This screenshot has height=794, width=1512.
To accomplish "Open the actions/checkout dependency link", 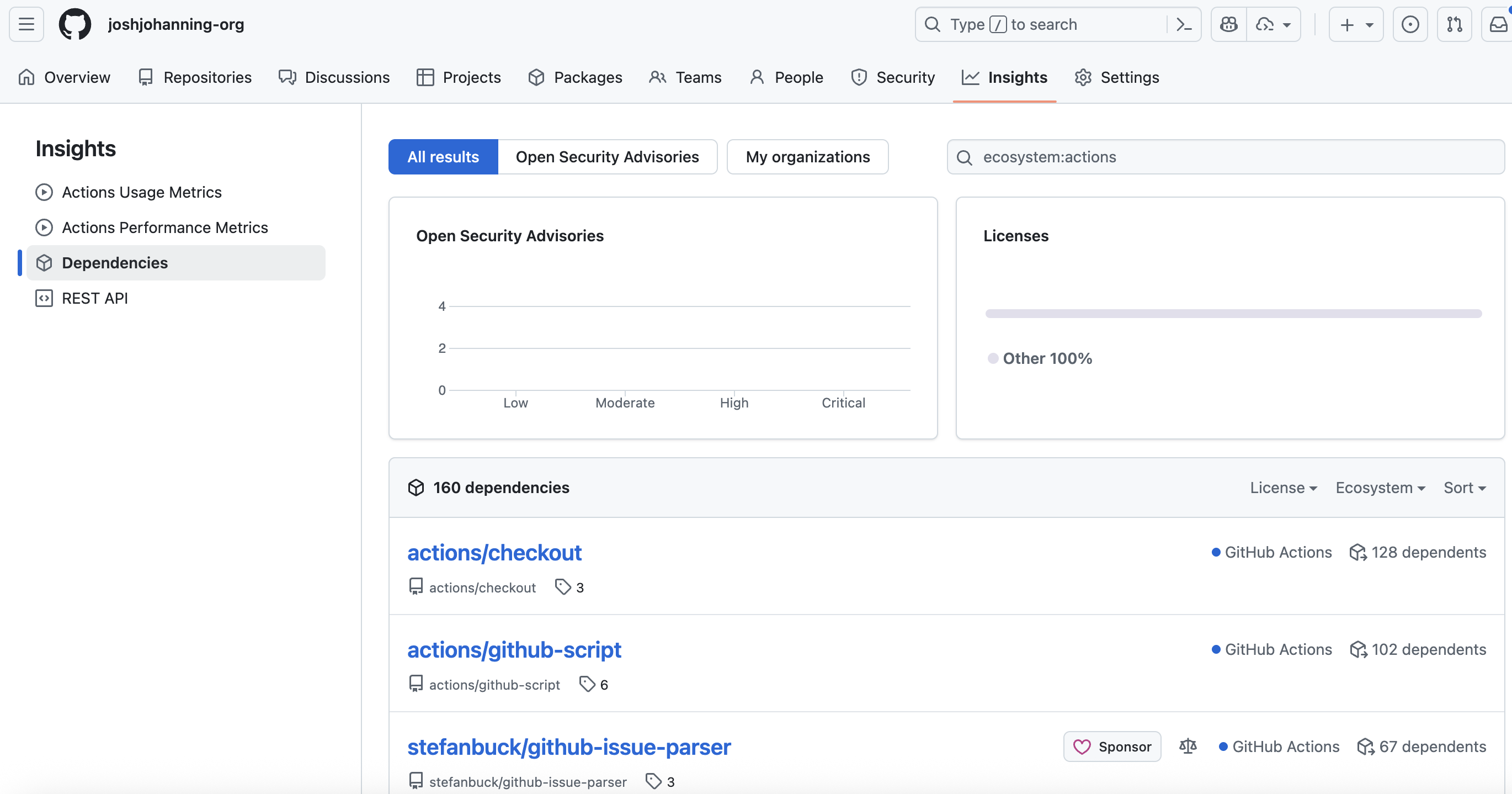I will coord(494,553).
